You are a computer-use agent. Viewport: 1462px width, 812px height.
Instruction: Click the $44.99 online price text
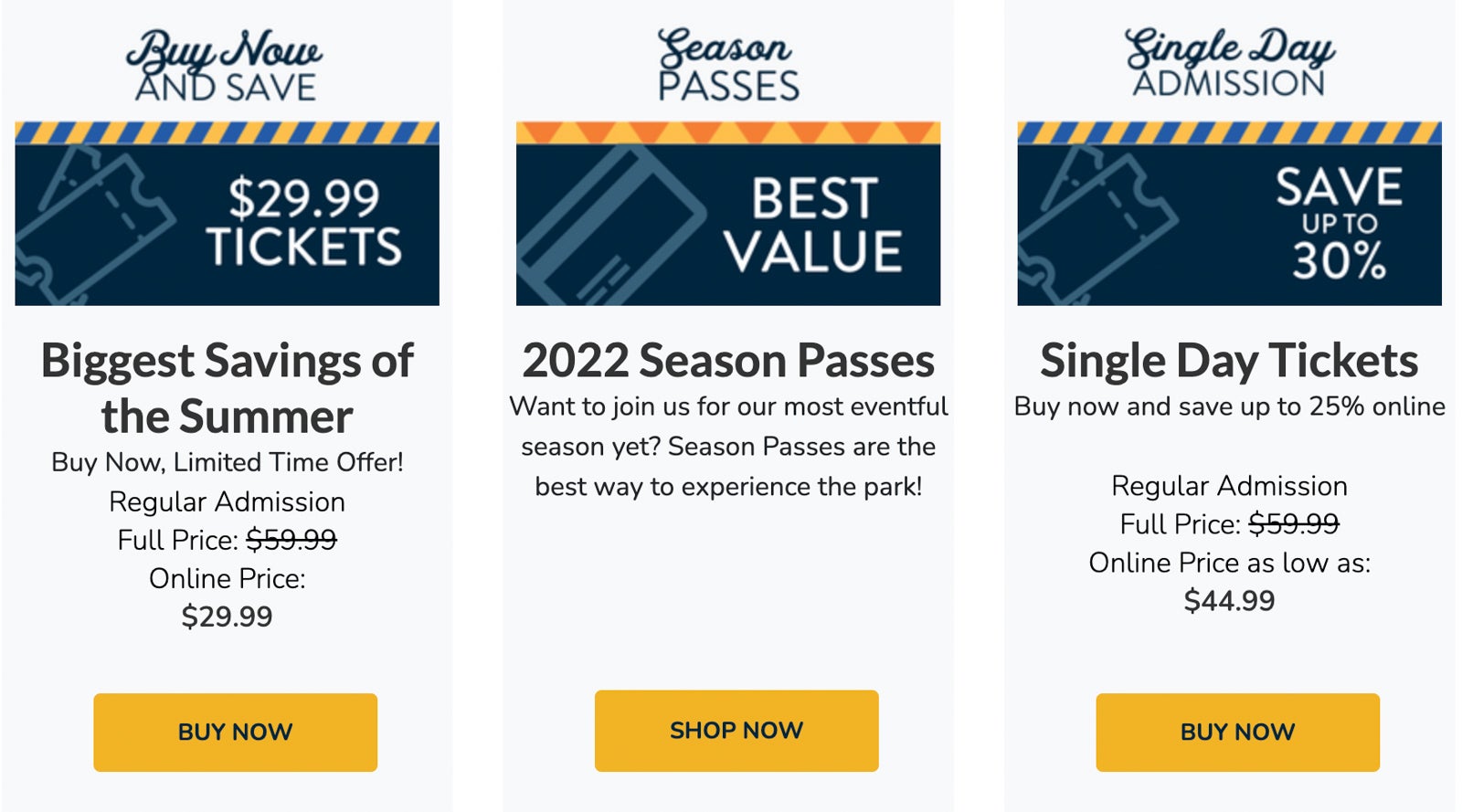pyautogui.click(x=1229, y=601)
